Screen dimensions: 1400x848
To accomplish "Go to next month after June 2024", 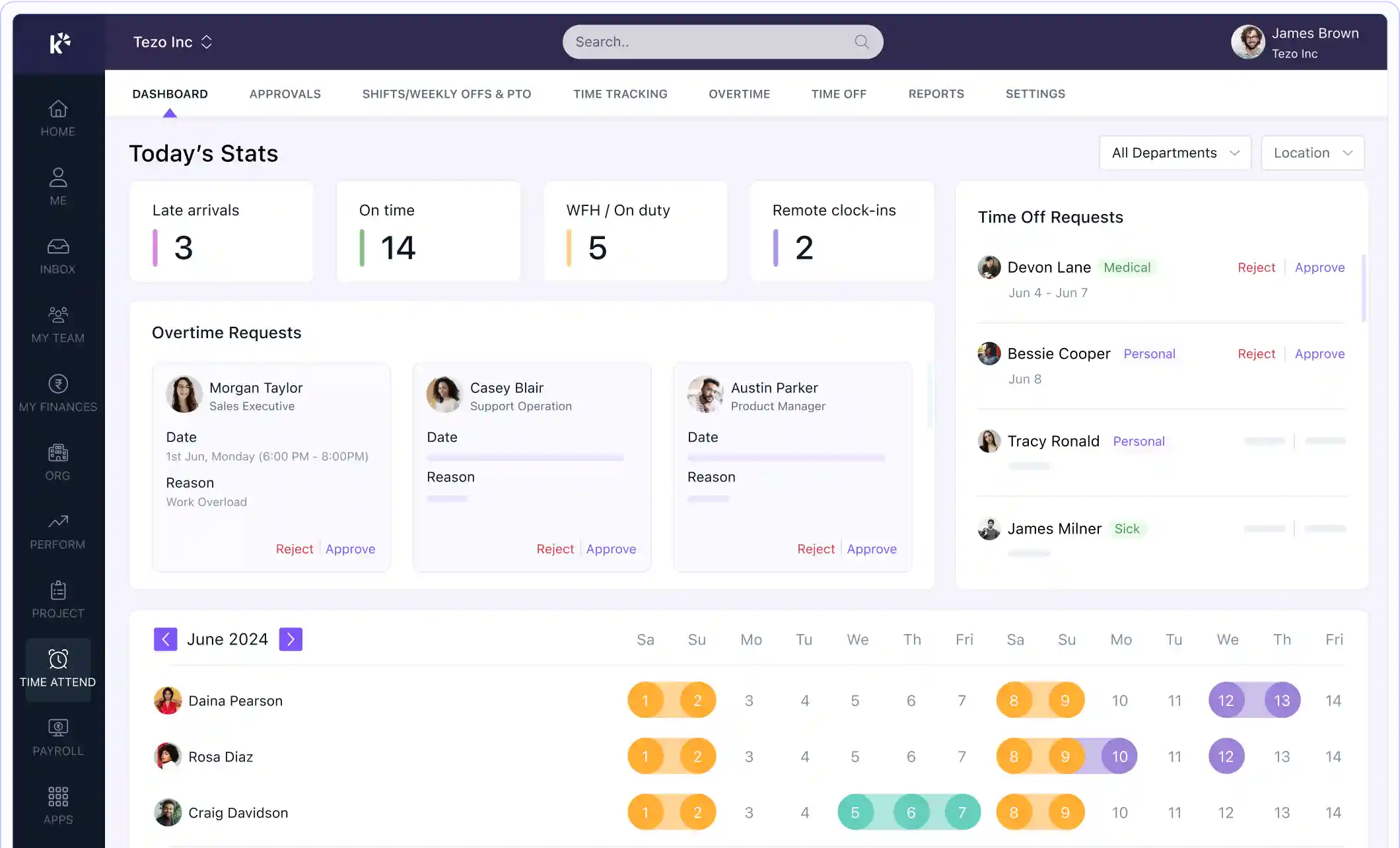I will 291,639.
